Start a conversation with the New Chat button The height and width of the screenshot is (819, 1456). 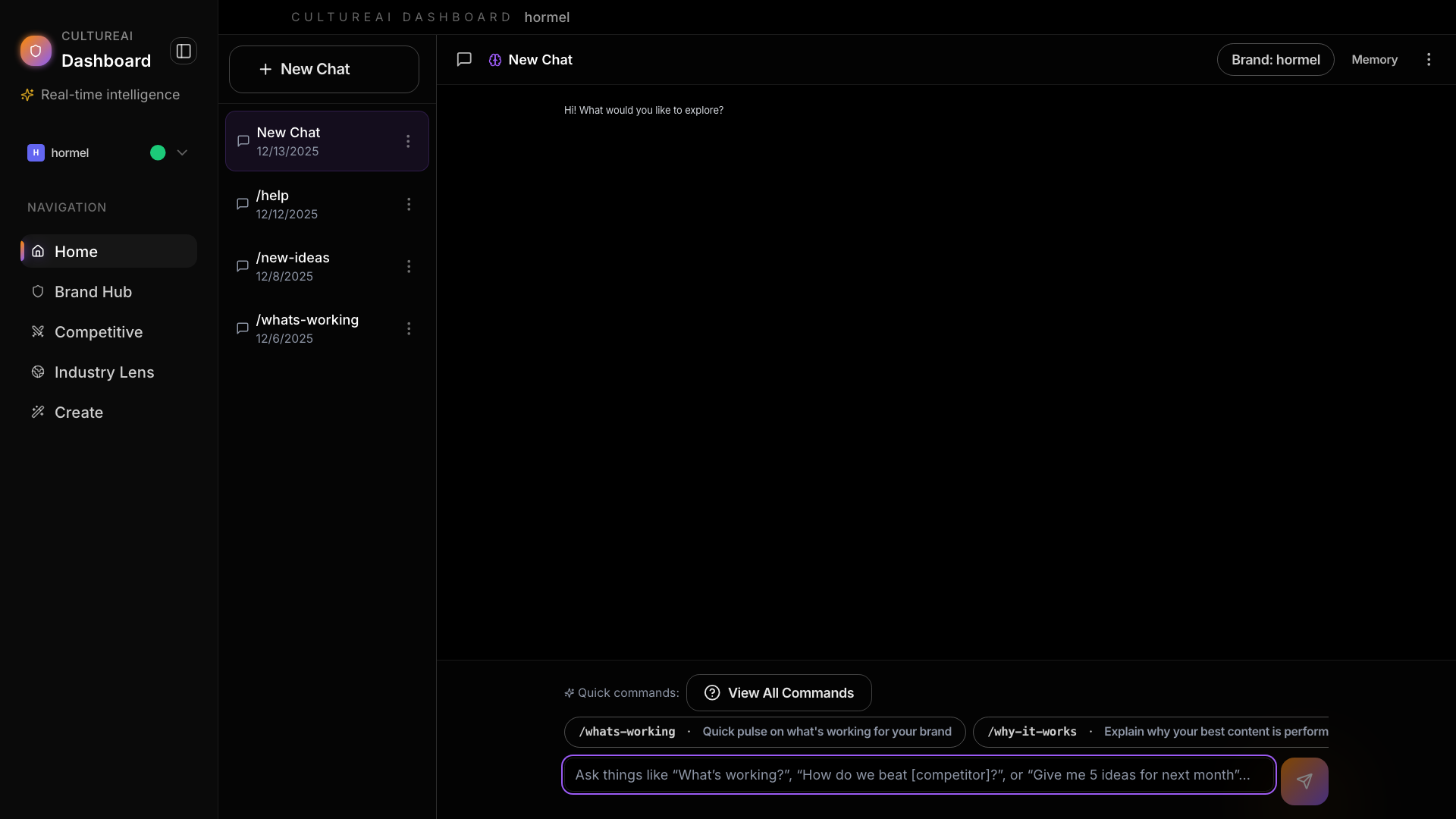(324, 69)
